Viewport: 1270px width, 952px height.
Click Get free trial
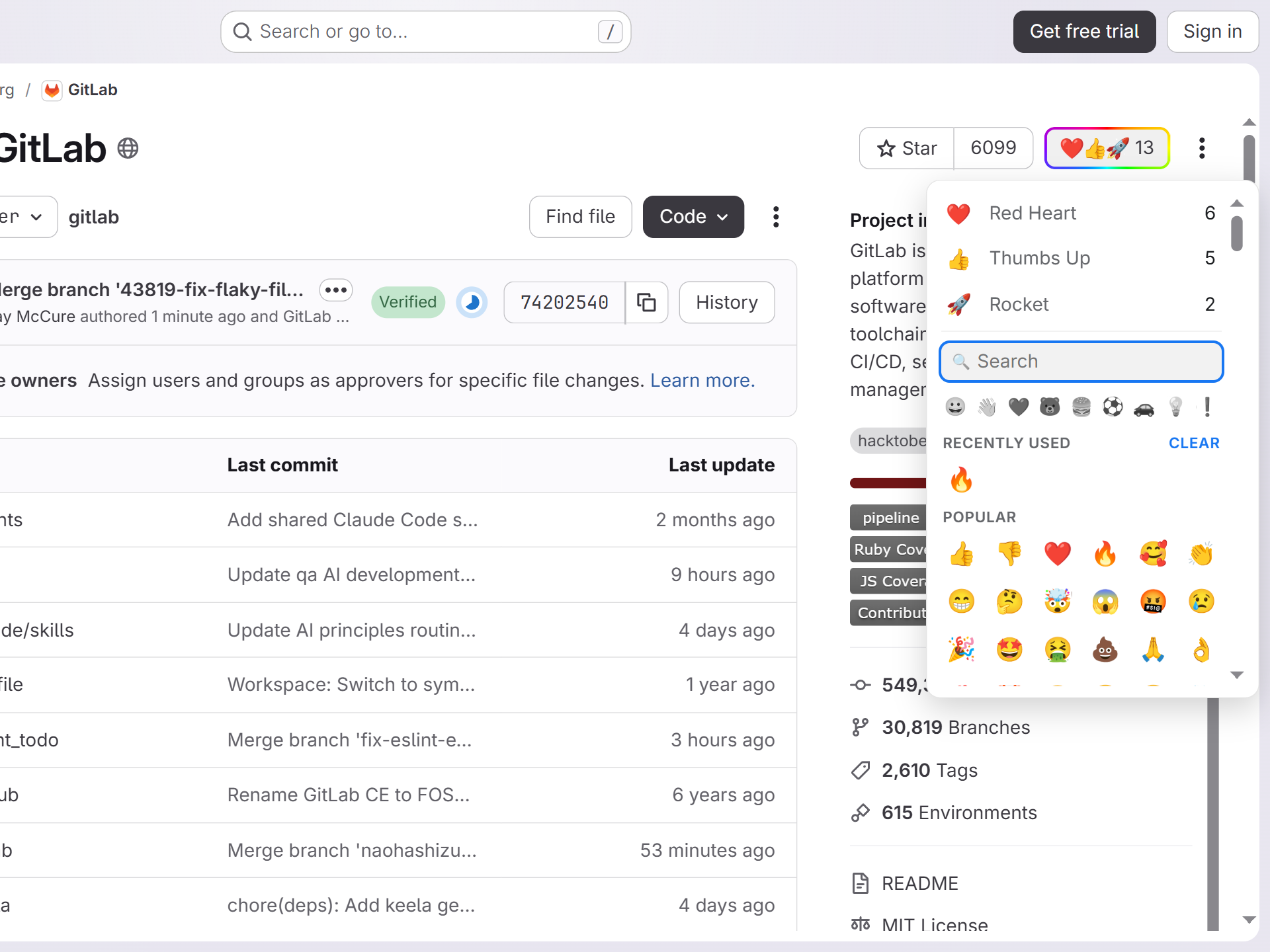click(x=1084, y=31)
